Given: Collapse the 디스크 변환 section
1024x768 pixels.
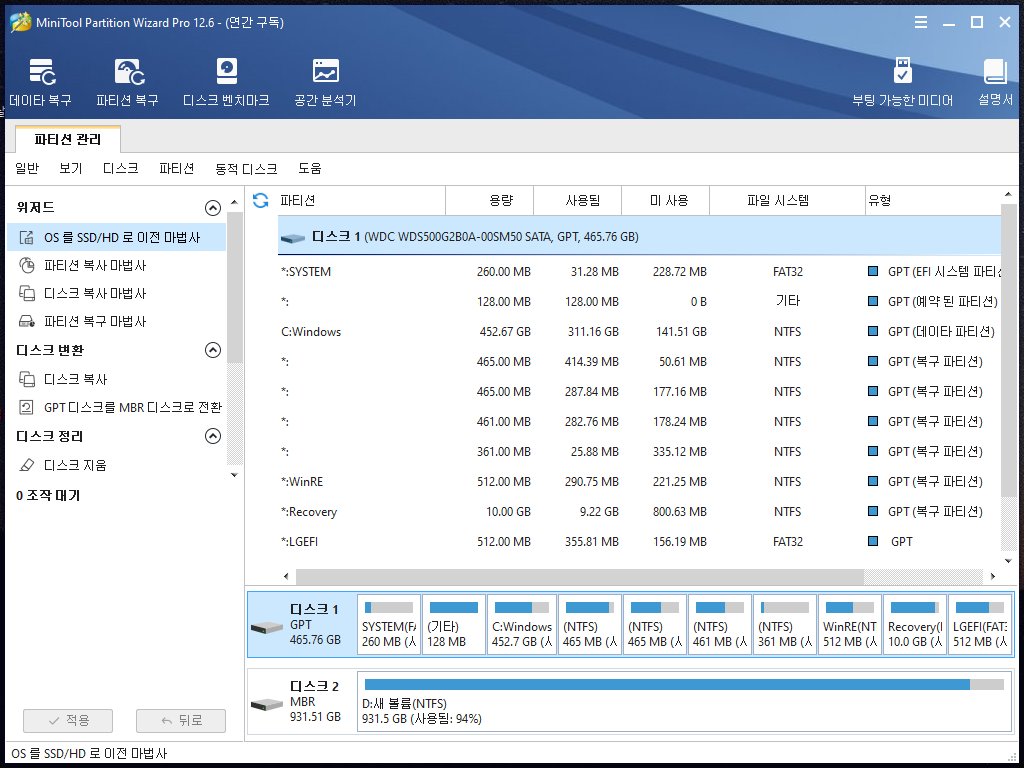Looking at the screenshot, I should coord(213,350).
